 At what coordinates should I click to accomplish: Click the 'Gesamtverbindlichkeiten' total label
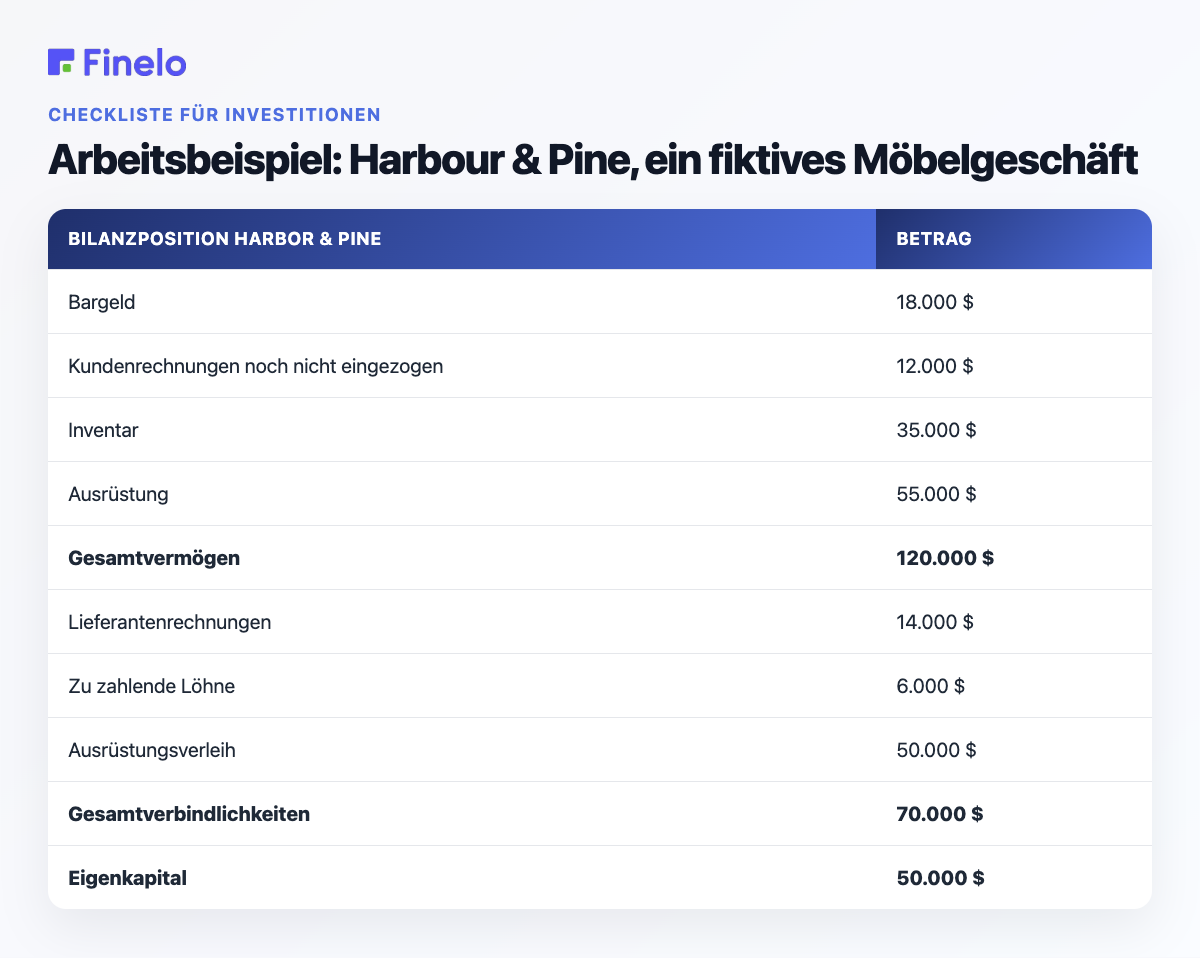coord(189,814)
